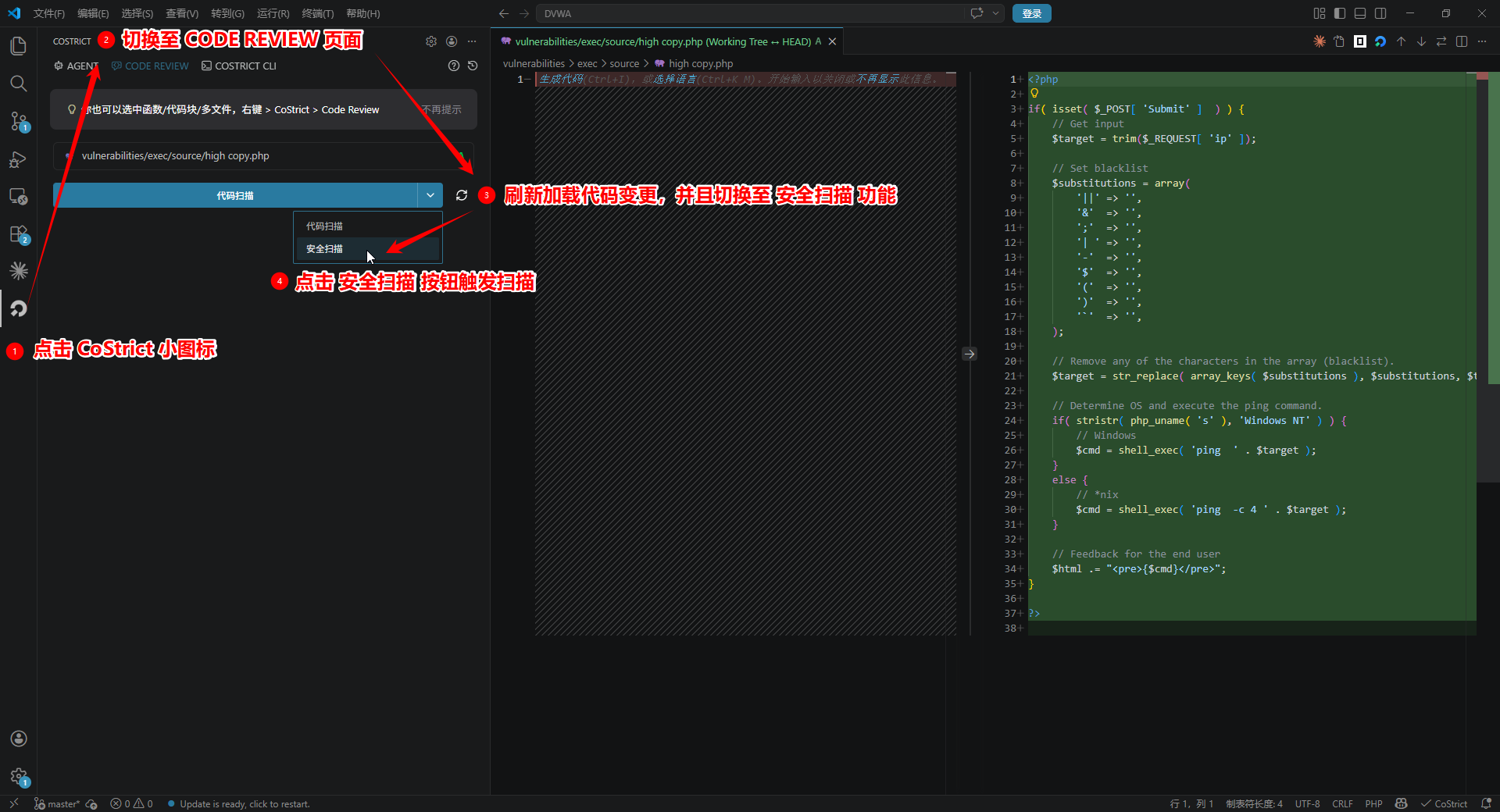
Task: Open the Extensions view
Action: pos(19,234)
